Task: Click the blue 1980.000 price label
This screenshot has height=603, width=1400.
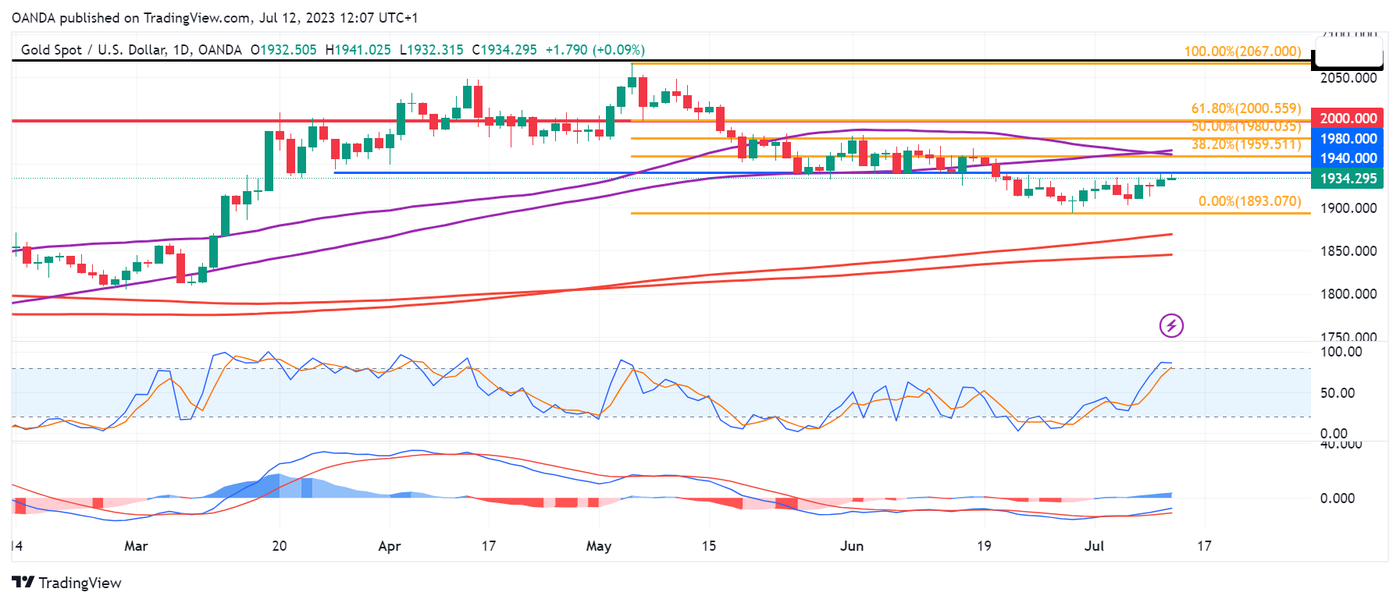Action: coord(1350,139)
